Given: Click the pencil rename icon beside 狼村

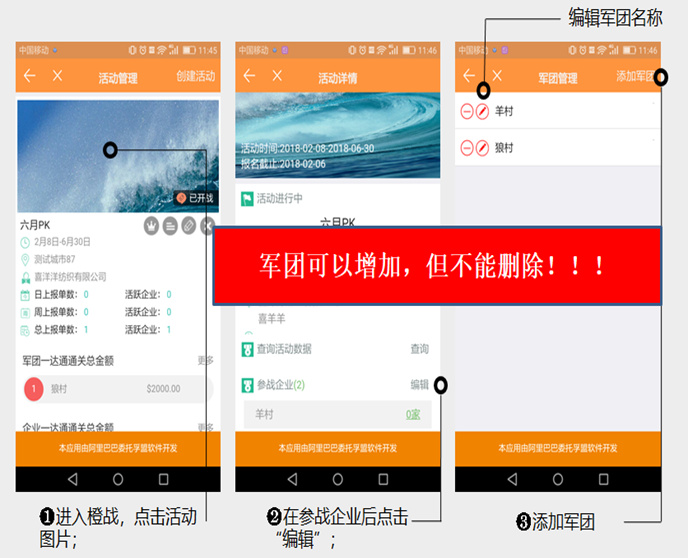Looking at the screenshot, I should click(483, 148).
